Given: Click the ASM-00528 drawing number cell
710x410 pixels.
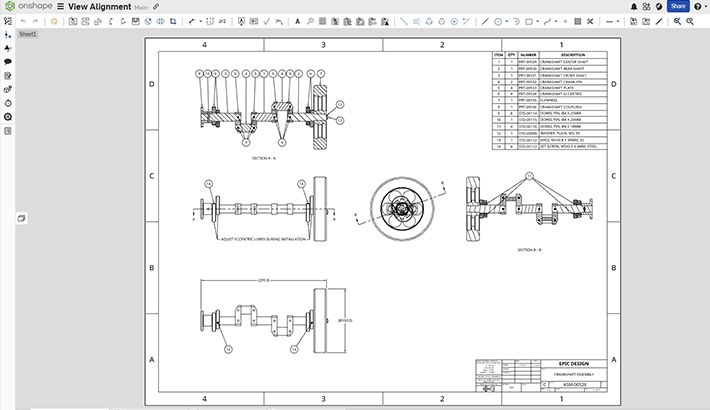Looking at the screenshot, I should tap(575, 385).
